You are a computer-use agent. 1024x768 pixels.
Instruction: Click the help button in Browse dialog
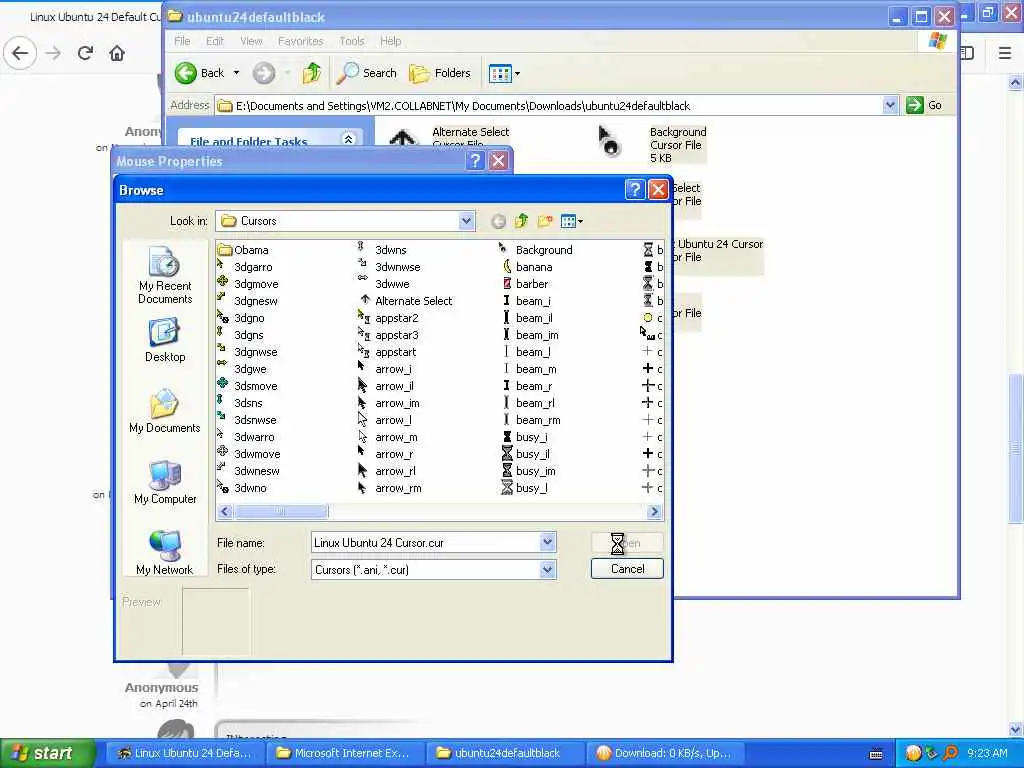(x=634, y=189)
